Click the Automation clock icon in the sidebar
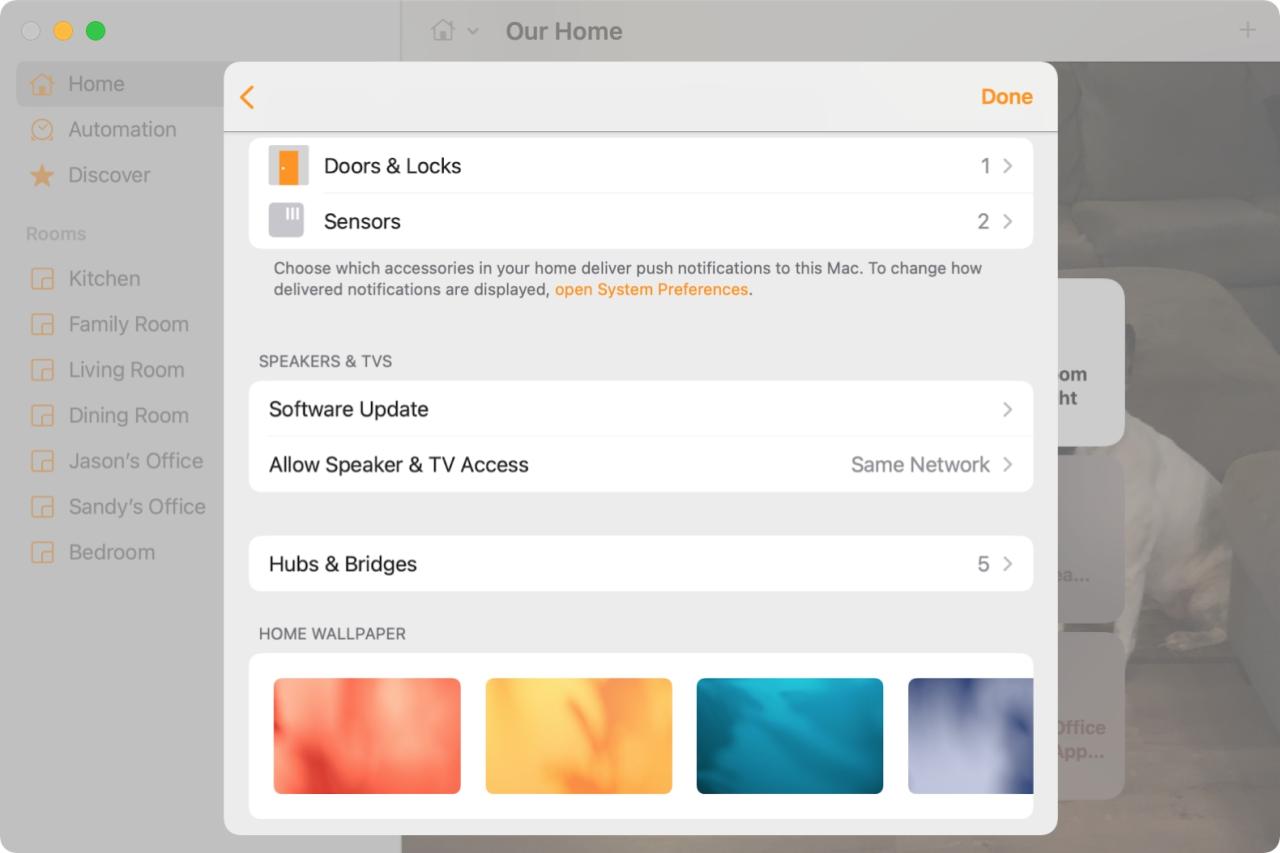This screenshot has width=1280, height=853. coord(42,130)
